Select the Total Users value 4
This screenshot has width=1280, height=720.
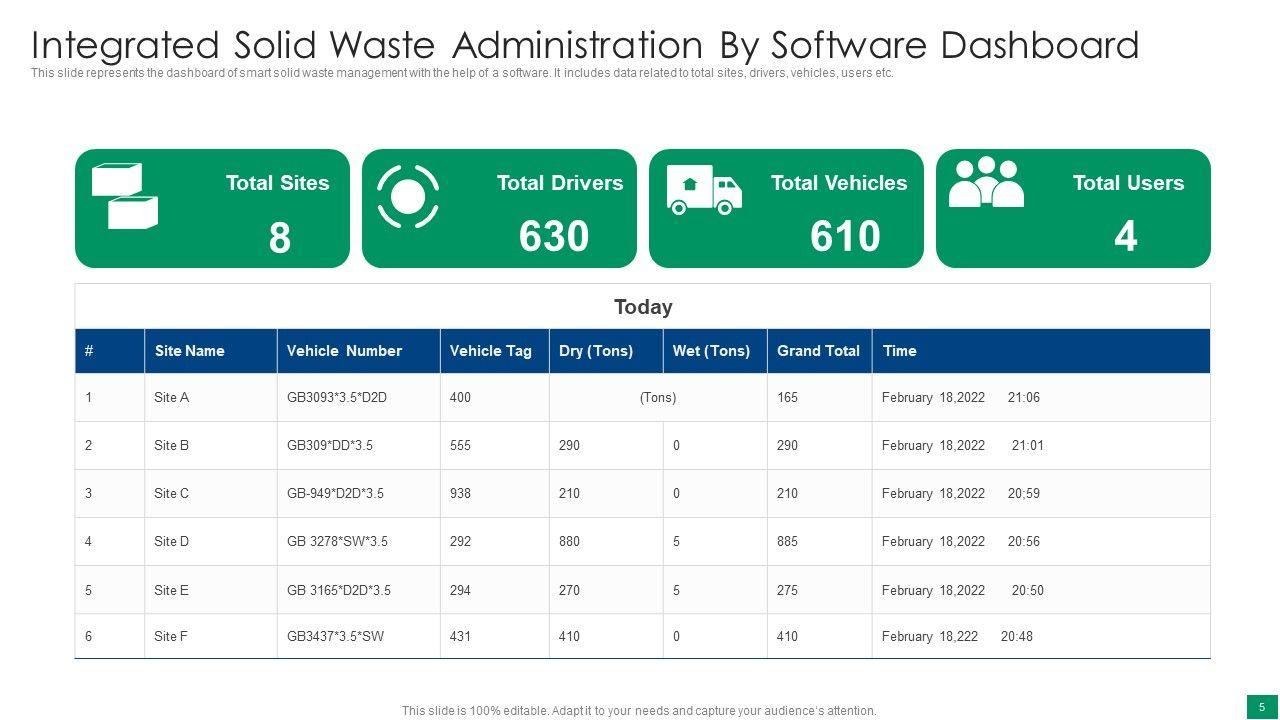tap(1126, 237)
